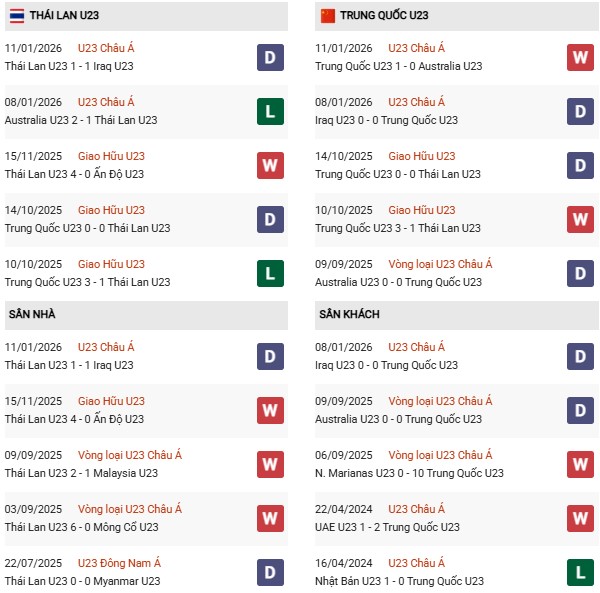
Task: Open the SÂN KHÁCH away section header
Action: 349,314
